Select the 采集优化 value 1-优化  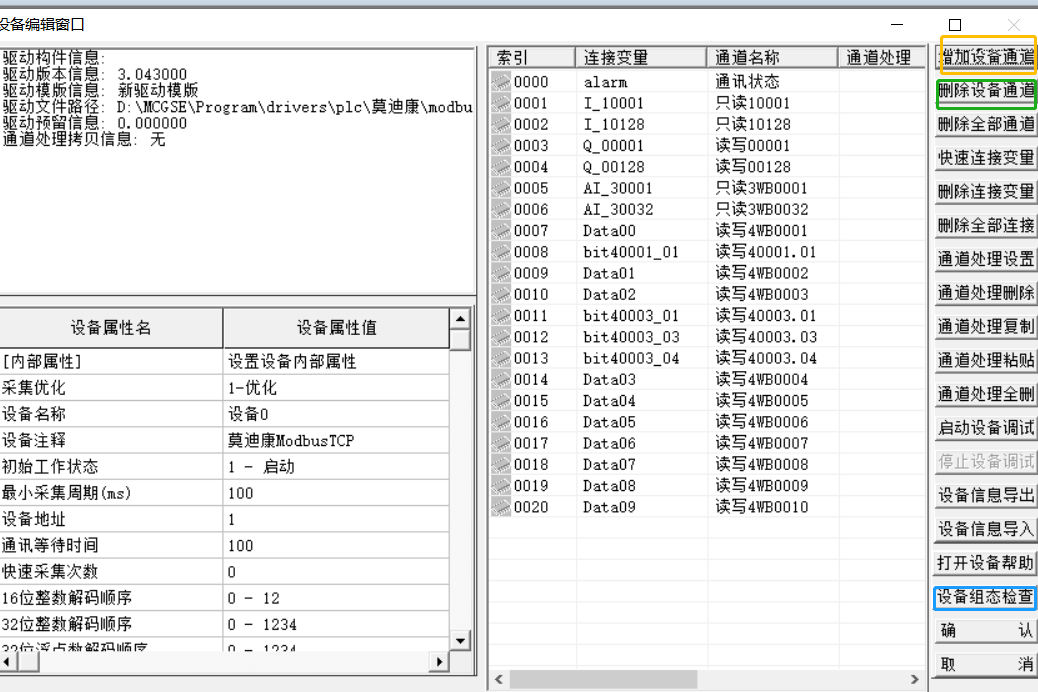coord(336,388)
